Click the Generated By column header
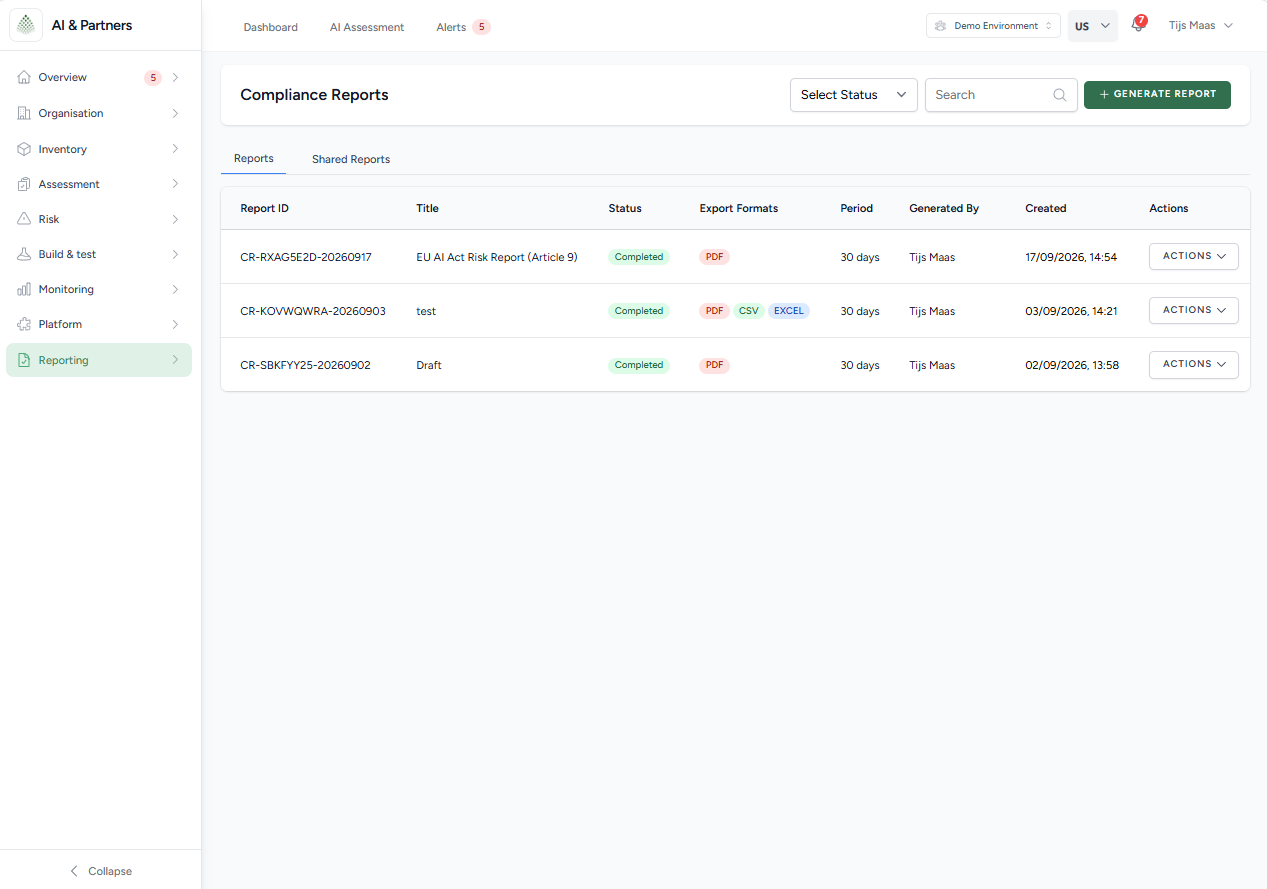Screen dimensions: 1267x889 (x=944, y=208)
